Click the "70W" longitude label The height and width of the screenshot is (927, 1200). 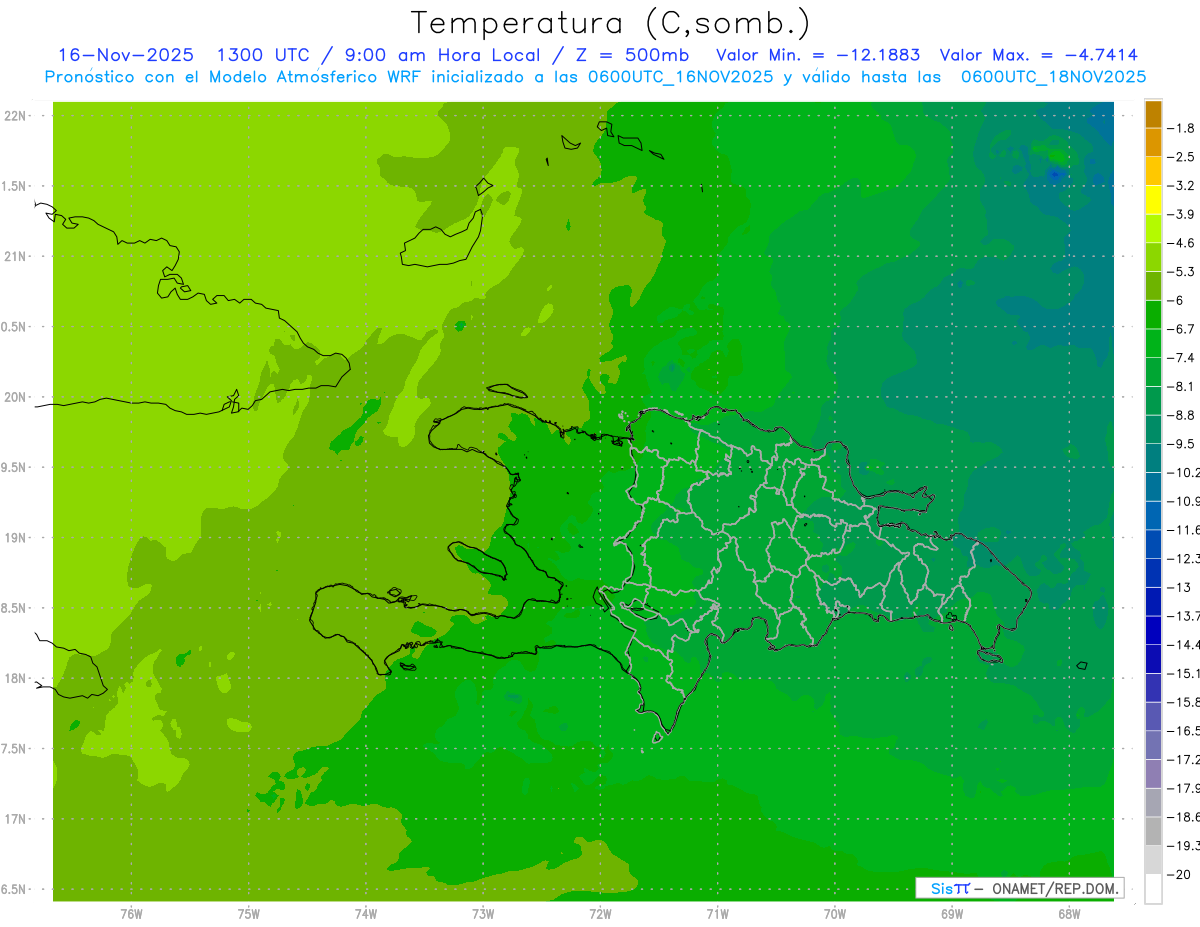coord(834,914)
